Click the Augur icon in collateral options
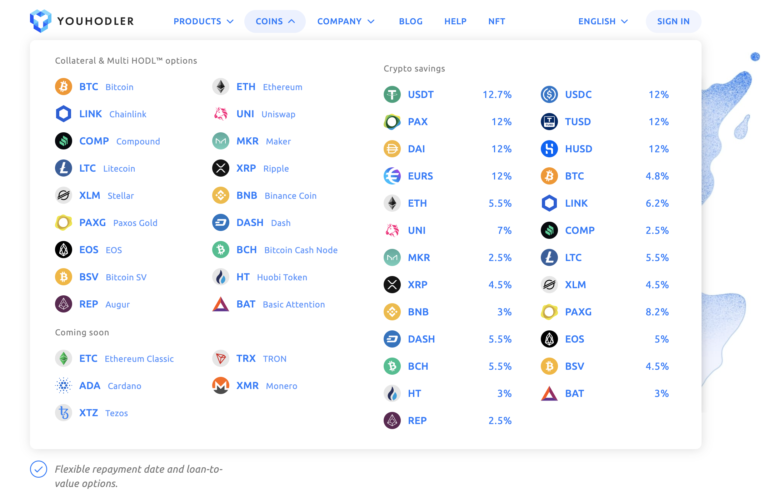 63,304
